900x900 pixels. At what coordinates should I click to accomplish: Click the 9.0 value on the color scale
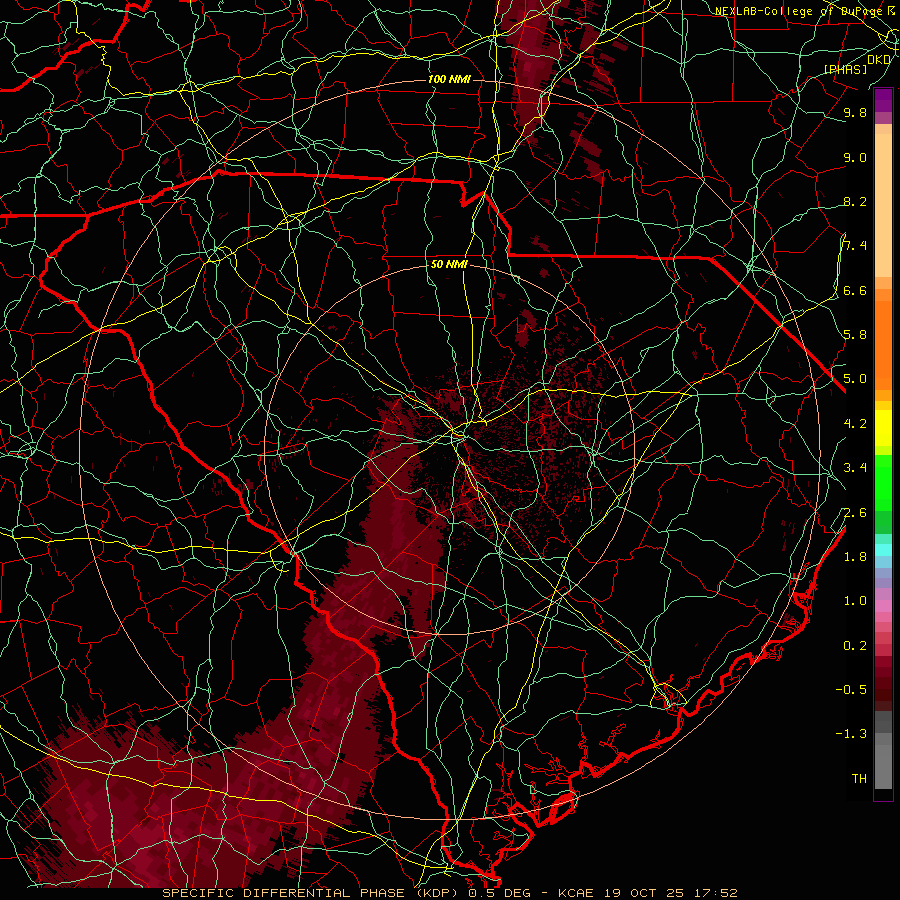pos(855,157)
